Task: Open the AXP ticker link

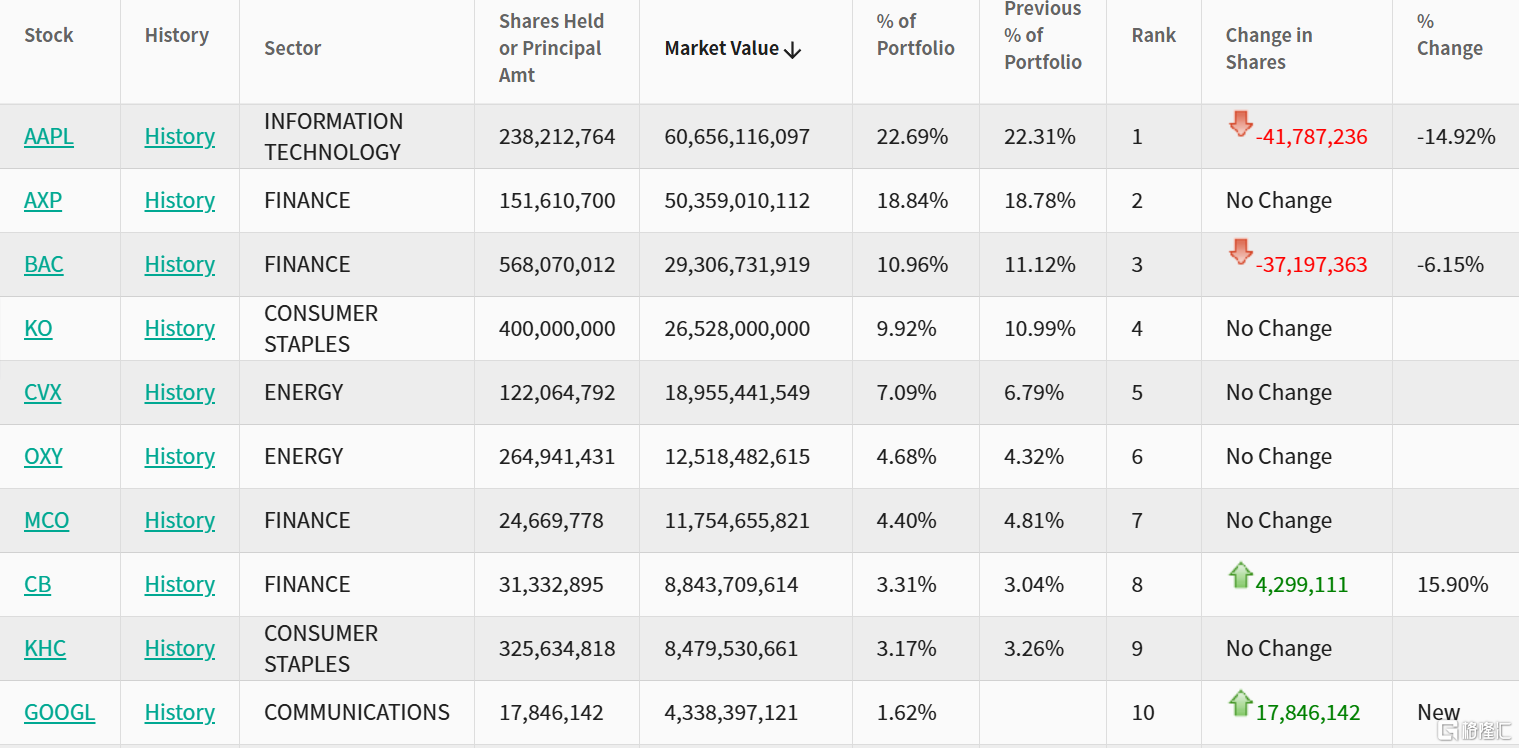Action: pos(43,200)
